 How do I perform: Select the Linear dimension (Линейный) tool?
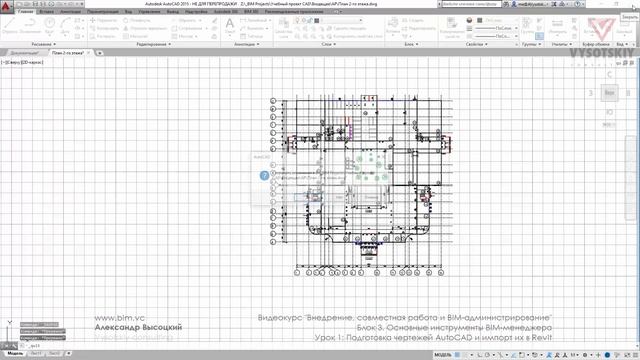[254, 20]
